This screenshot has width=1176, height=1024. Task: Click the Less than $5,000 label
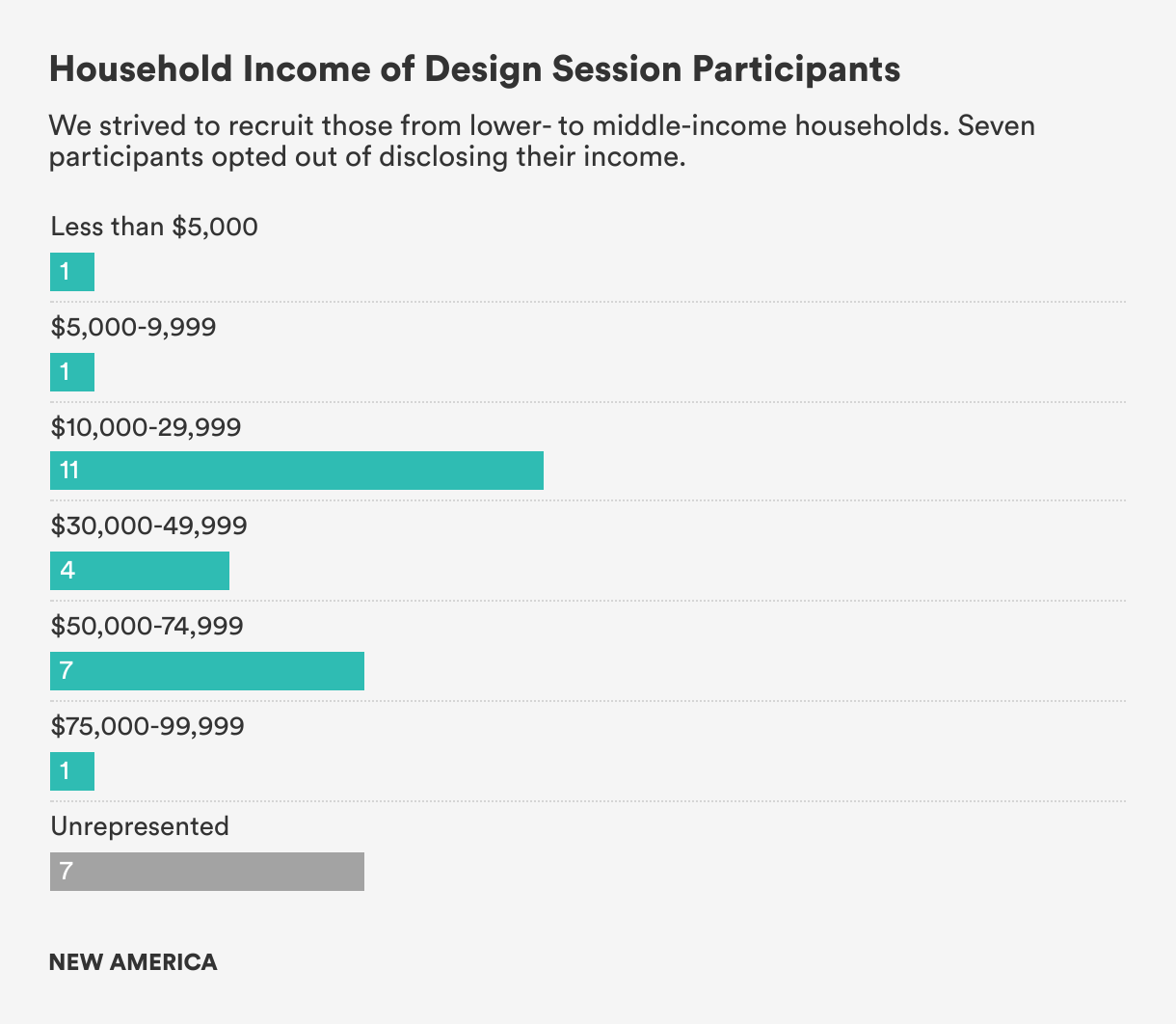154,228
